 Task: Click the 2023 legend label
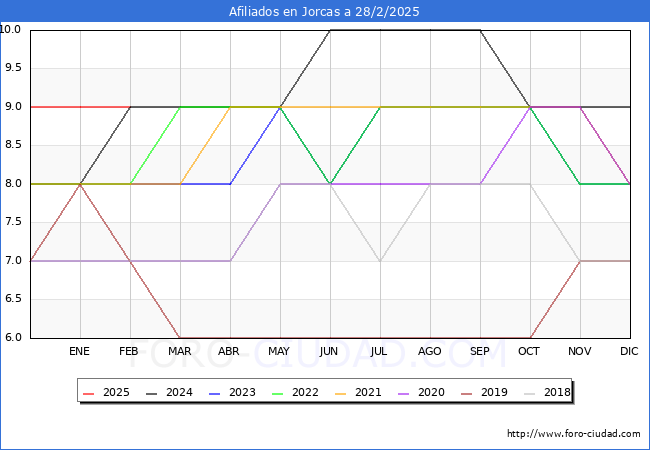pos(242,392)
